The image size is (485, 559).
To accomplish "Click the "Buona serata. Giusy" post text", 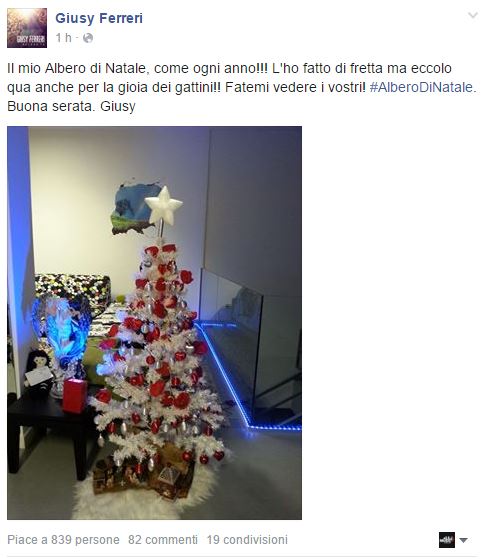I will pos(71,106).
